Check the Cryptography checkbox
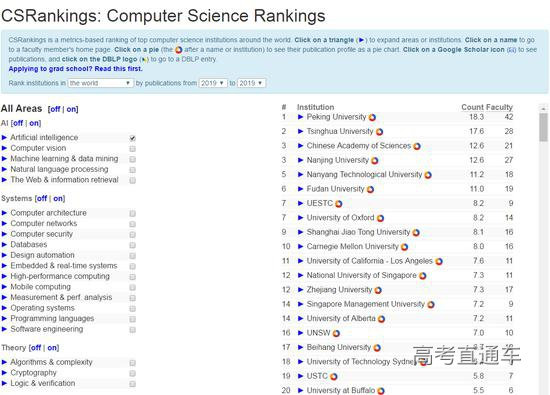550x395 pixels. coord(133,373)
